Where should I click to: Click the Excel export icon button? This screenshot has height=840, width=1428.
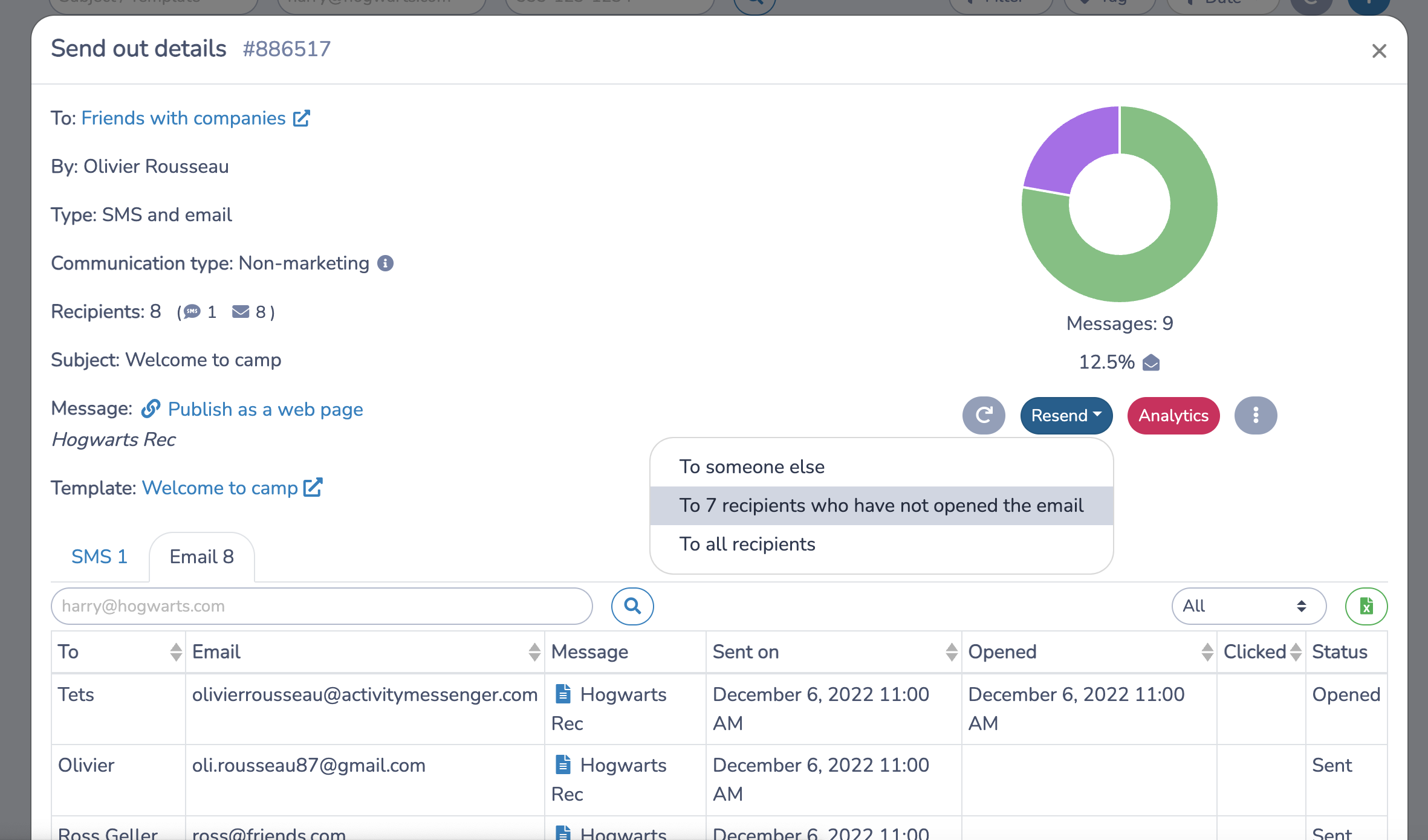1366,606
